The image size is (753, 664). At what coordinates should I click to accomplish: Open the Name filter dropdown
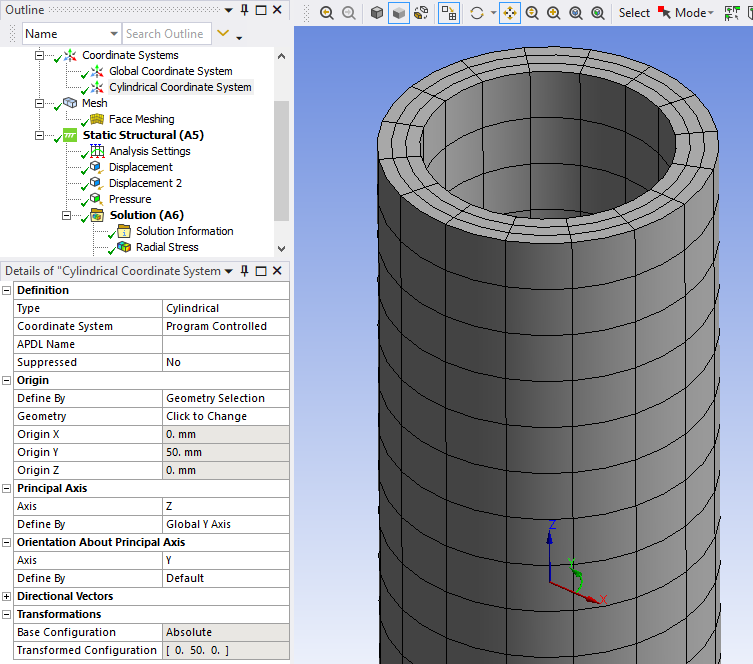pos(111,34)
